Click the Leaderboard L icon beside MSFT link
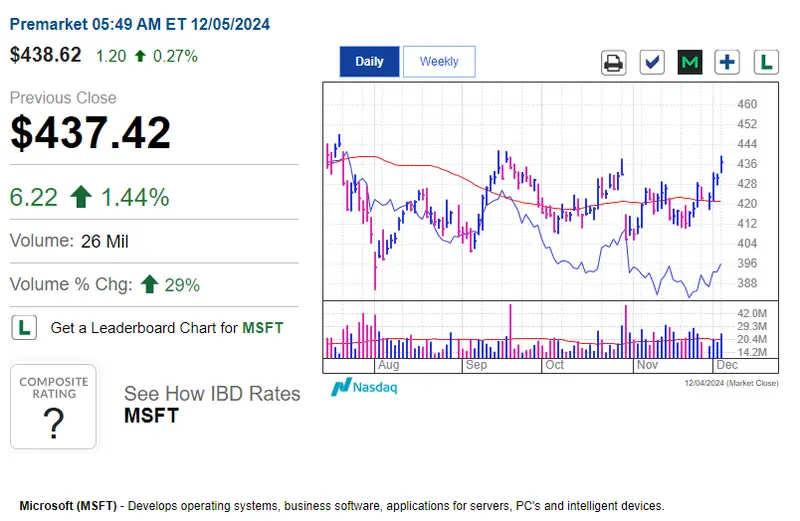 click(24, 328)
